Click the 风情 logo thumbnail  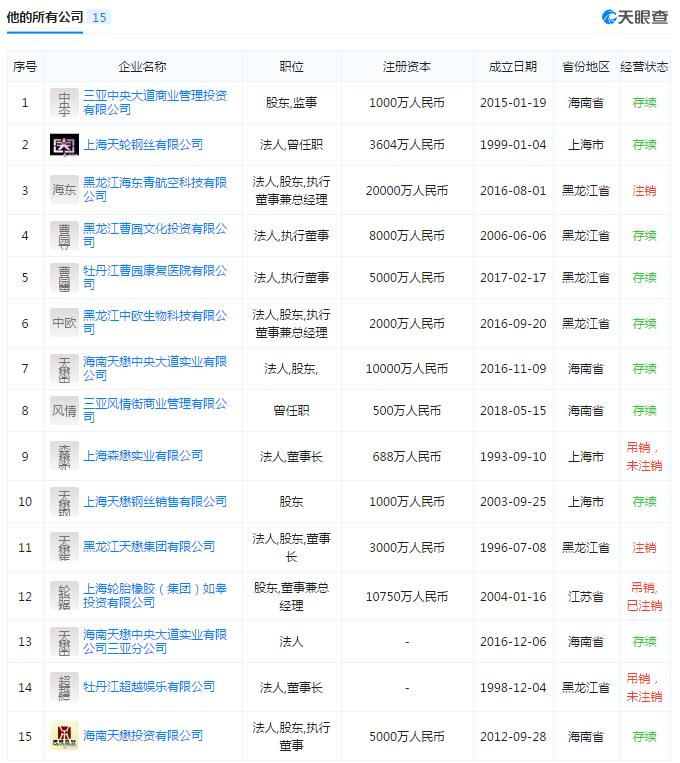click(x=64, y=410)
